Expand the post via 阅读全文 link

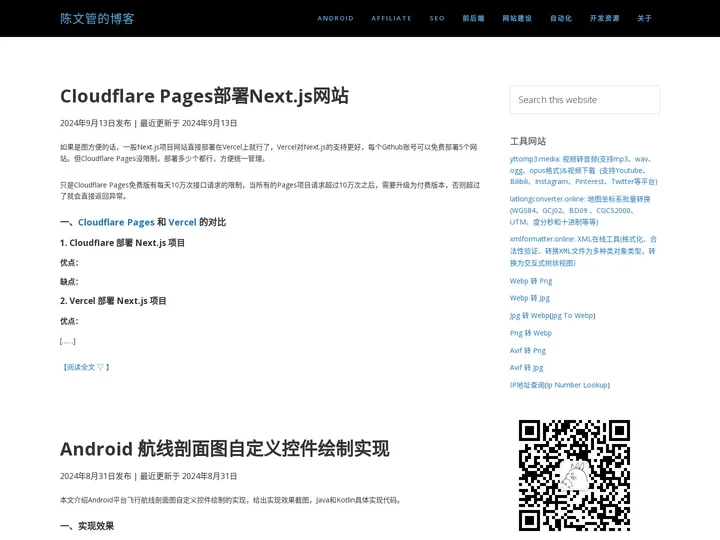tap(85, 367)
